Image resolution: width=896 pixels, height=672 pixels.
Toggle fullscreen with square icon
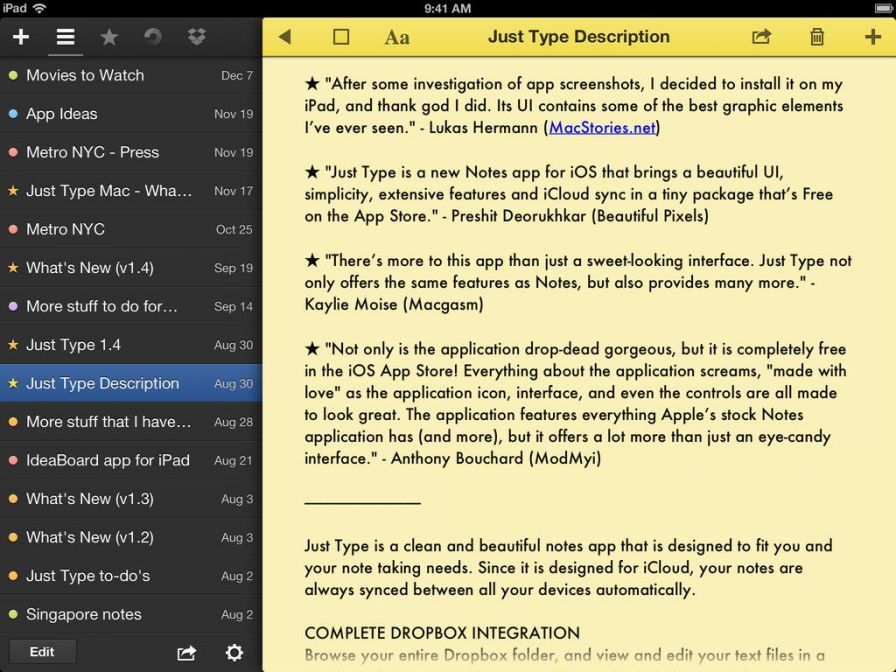(x=341, y=37)
